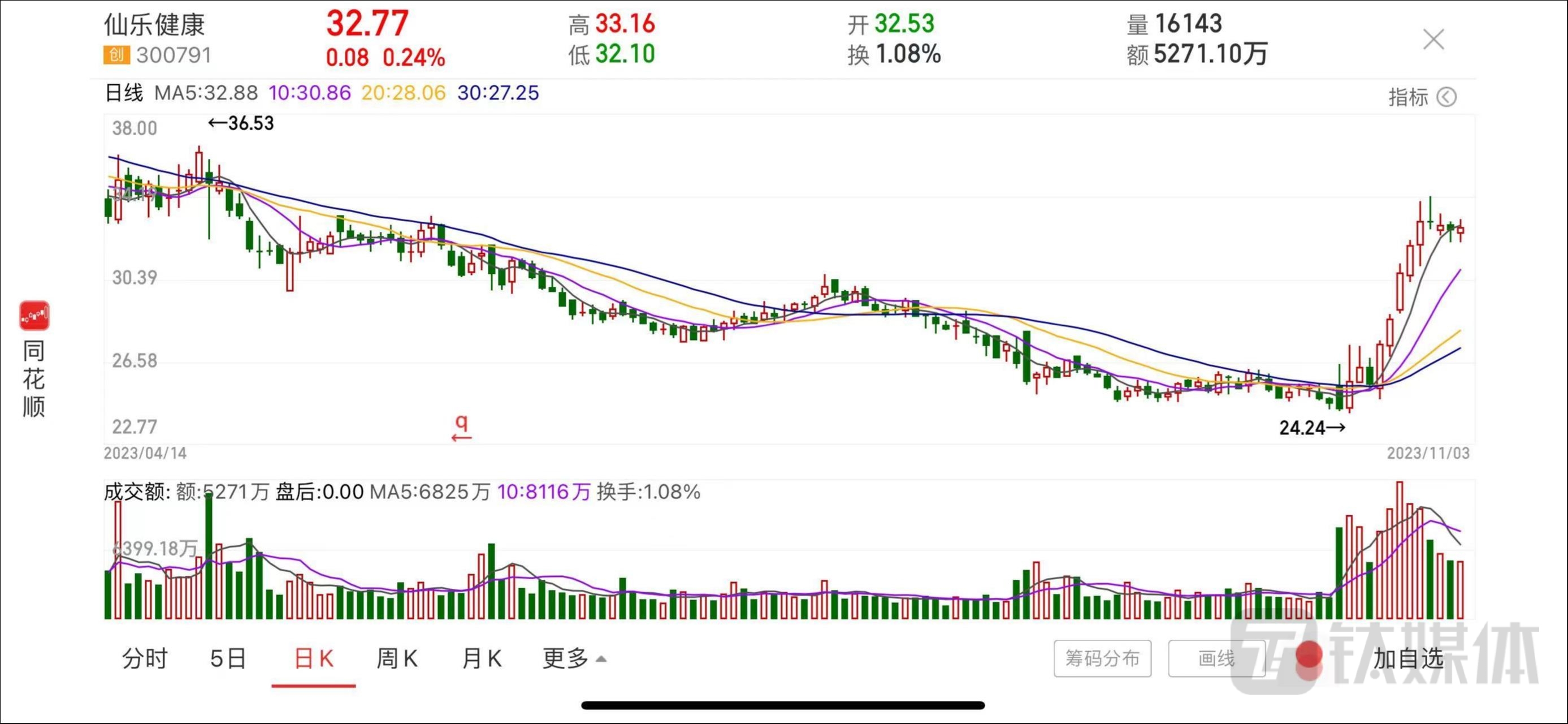
Task: Select the 日K tab
Action: 314,658
